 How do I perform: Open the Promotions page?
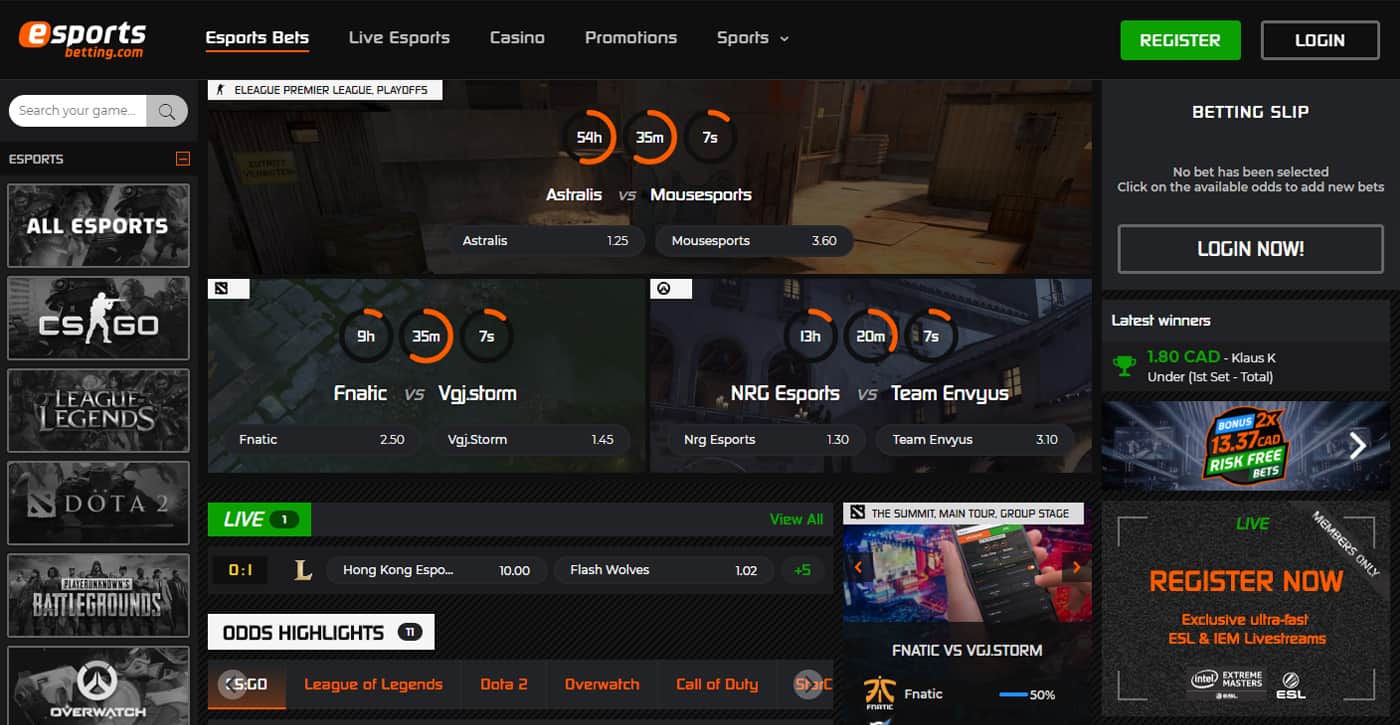(631, 38)
